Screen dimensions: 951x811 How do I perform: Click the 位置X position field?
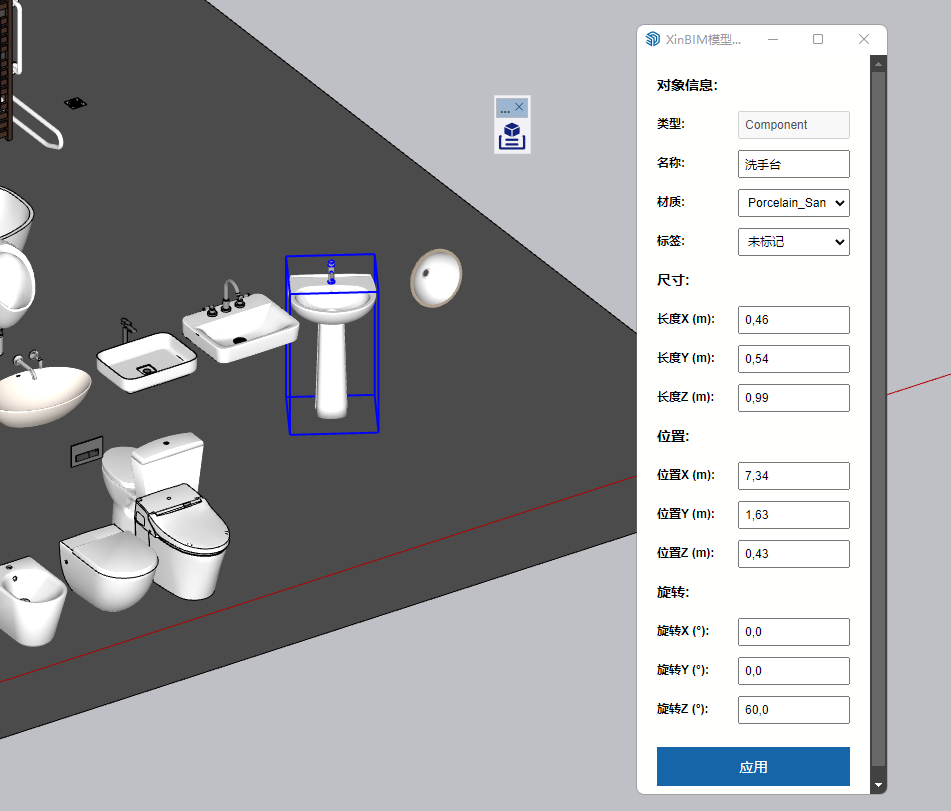coord(793,476)
